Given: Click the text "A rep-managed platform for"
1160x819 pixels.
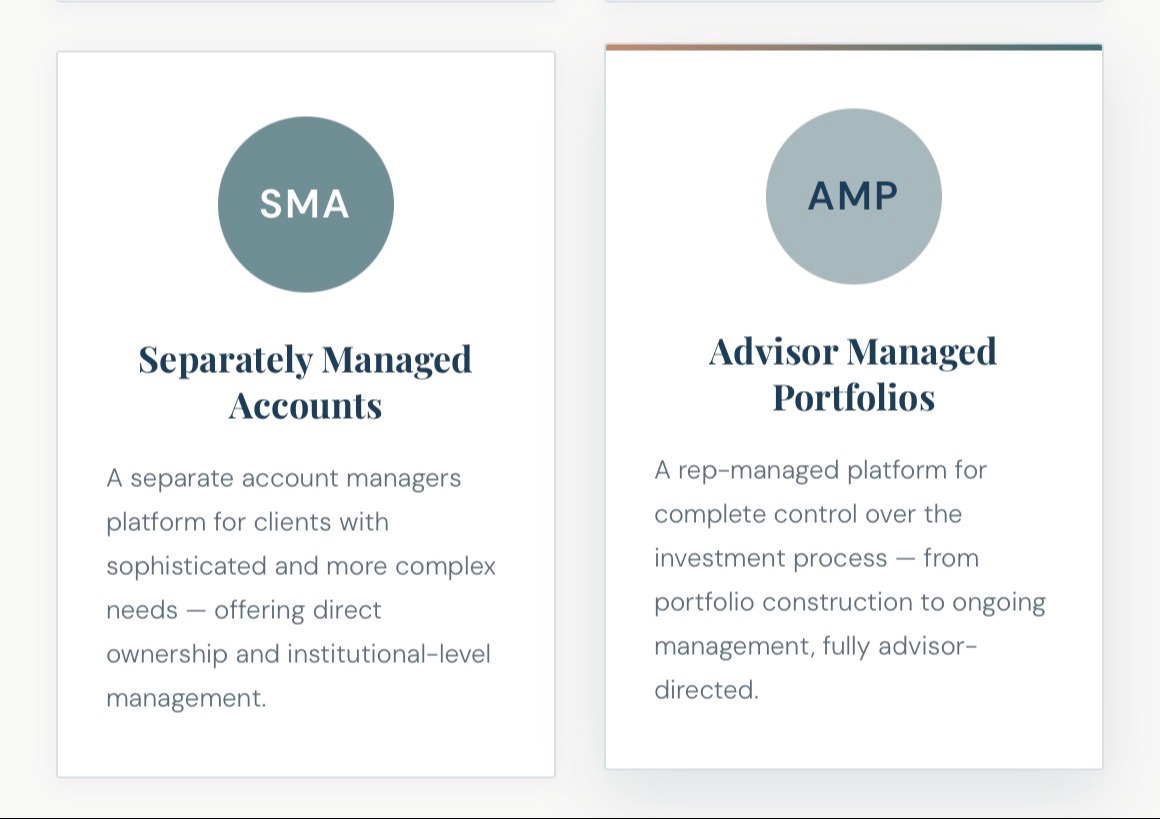Looking at the screenshot, I should (x=820, y=470).
